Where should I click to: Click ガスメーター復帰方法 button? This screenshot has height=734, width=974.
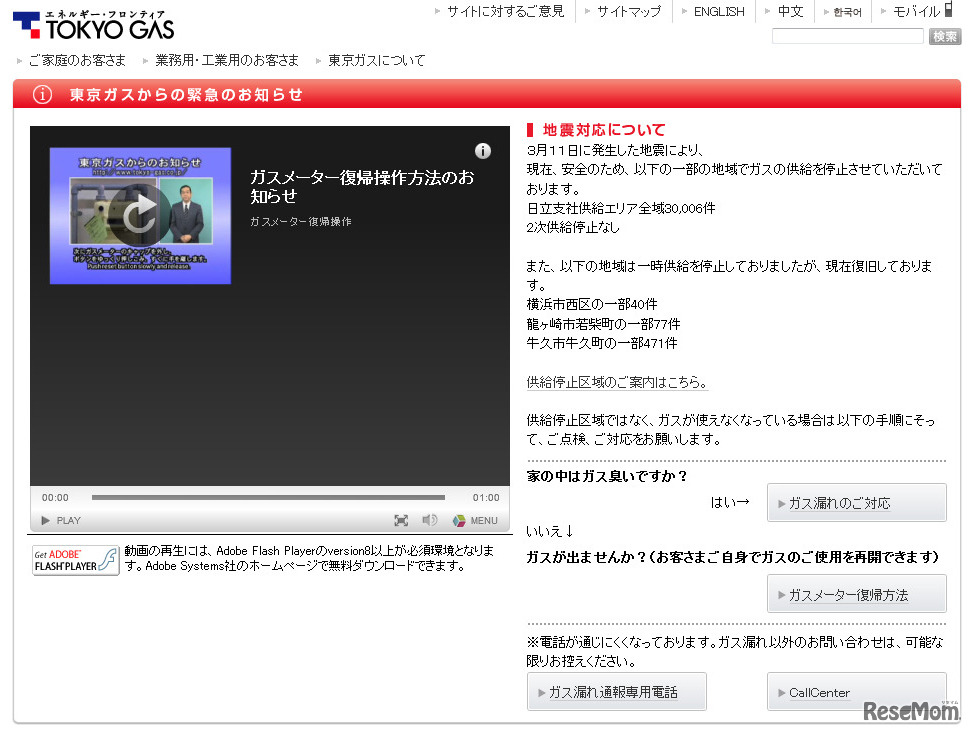point(857,594)
